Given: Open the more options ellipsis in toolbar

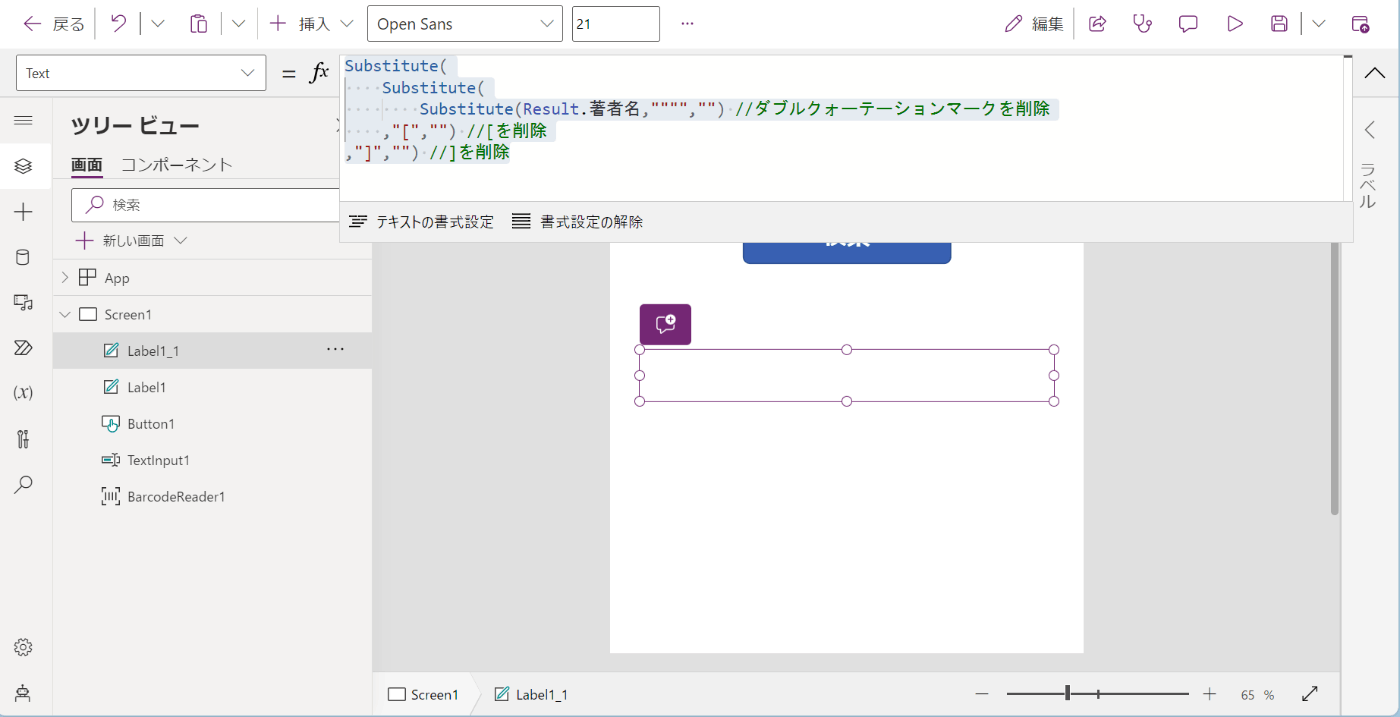Looking at the screenshot, I should [687, 24].
